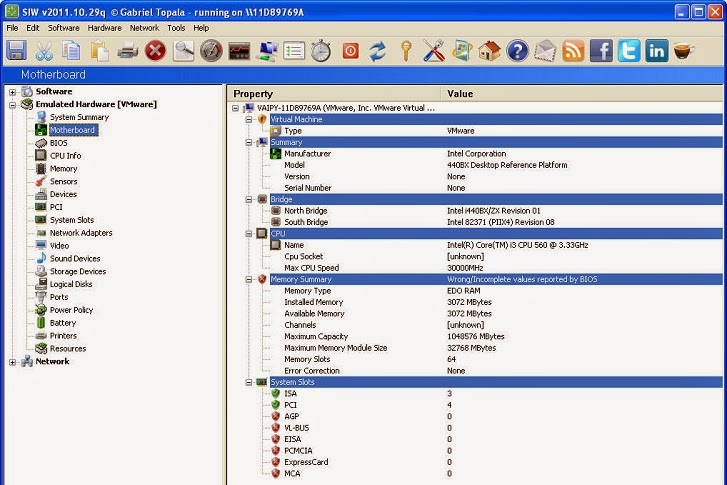Open the black system monitor graph icon
The height and width of the screenshot is (485, 727).
tap(239, 51)
